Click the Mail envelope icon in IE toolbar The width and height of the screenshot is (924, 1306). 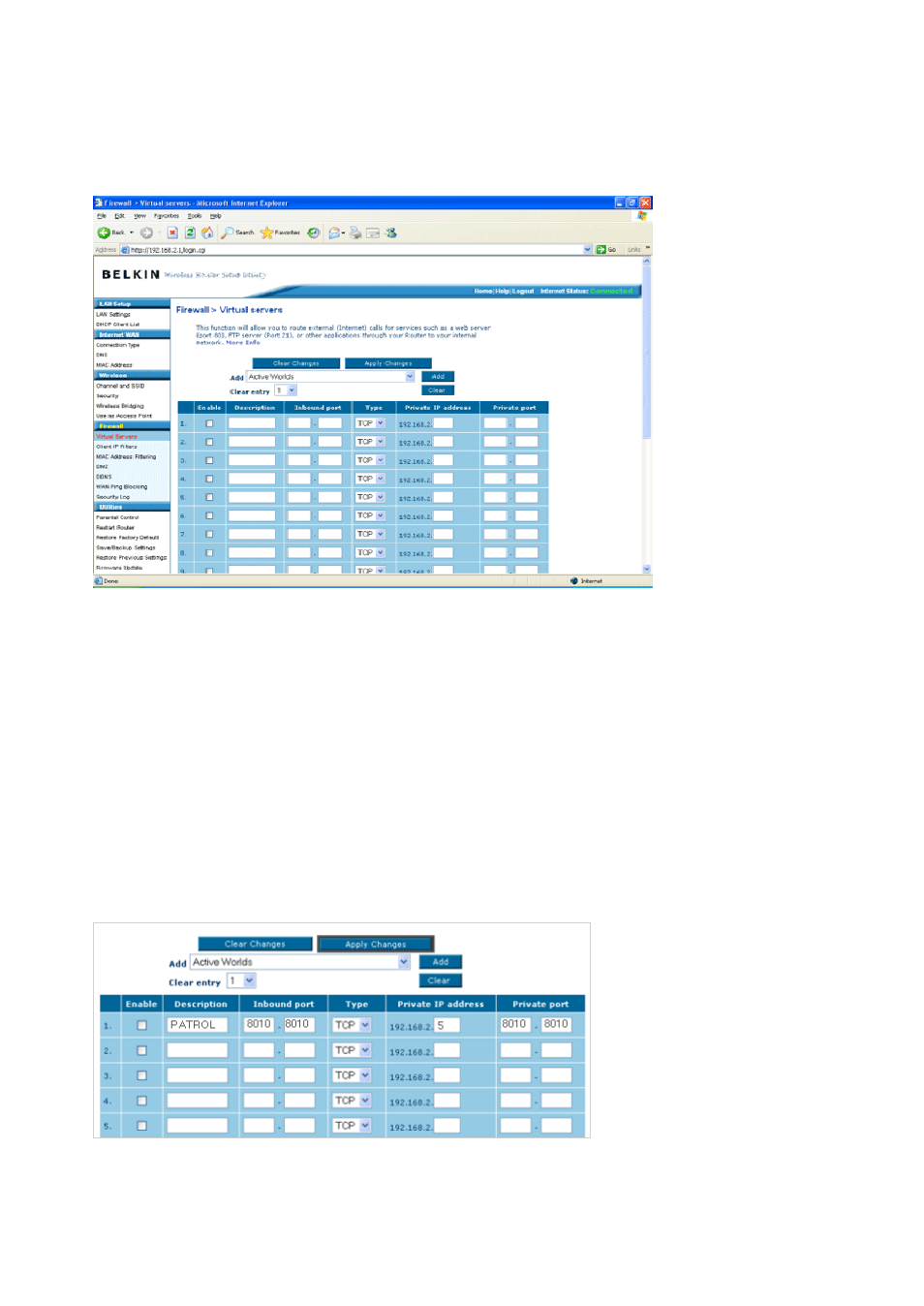(335, 233)
